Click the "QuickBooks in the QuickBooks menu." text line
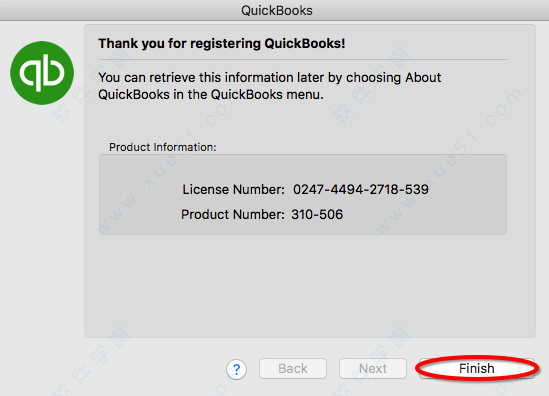 (x=211, y=95)
